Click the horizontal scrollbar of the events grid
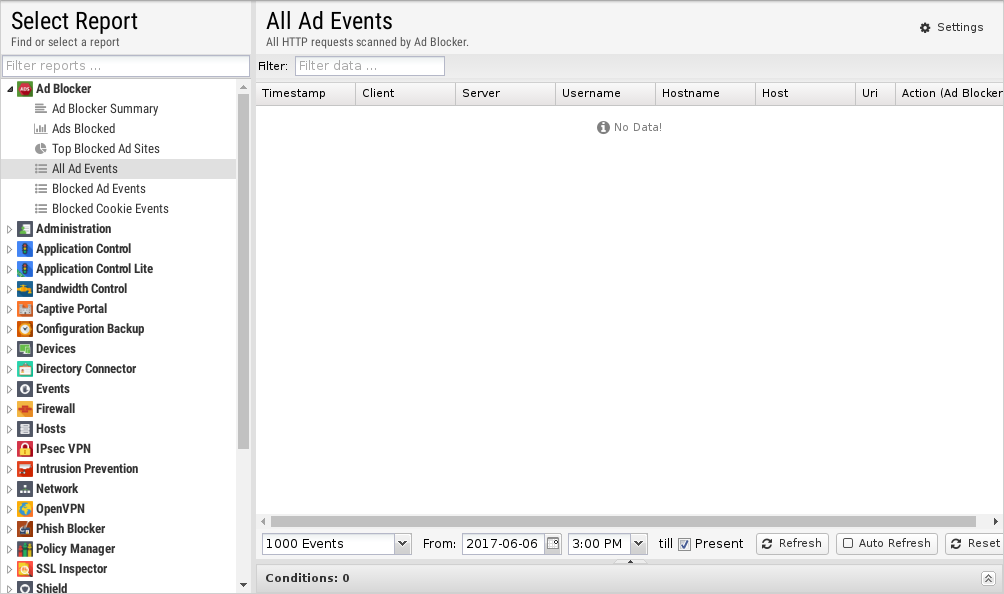Image resolution: width=1004 pixels, height=594 pixels. (623, 522)
